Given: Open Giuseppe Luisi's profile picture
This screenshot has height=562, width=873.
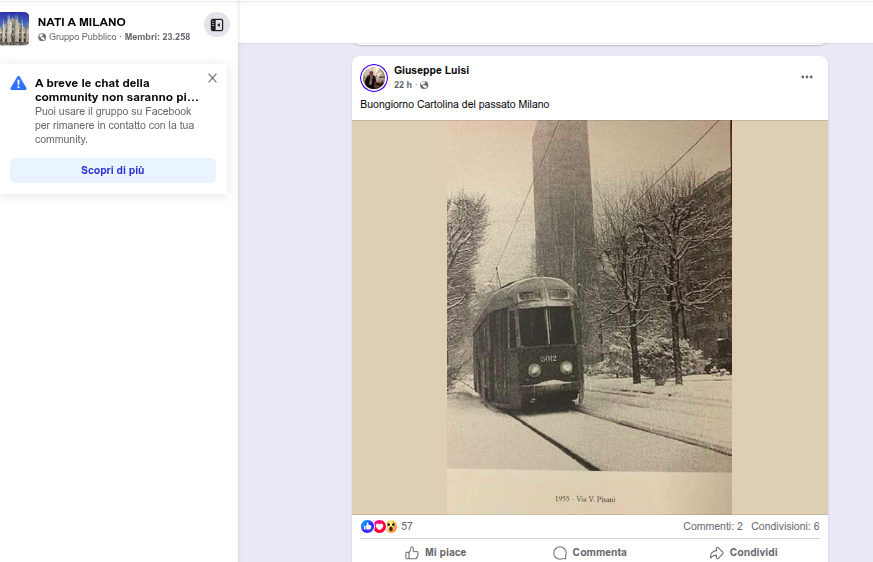Looking at the screenshot, I should 374,78.
